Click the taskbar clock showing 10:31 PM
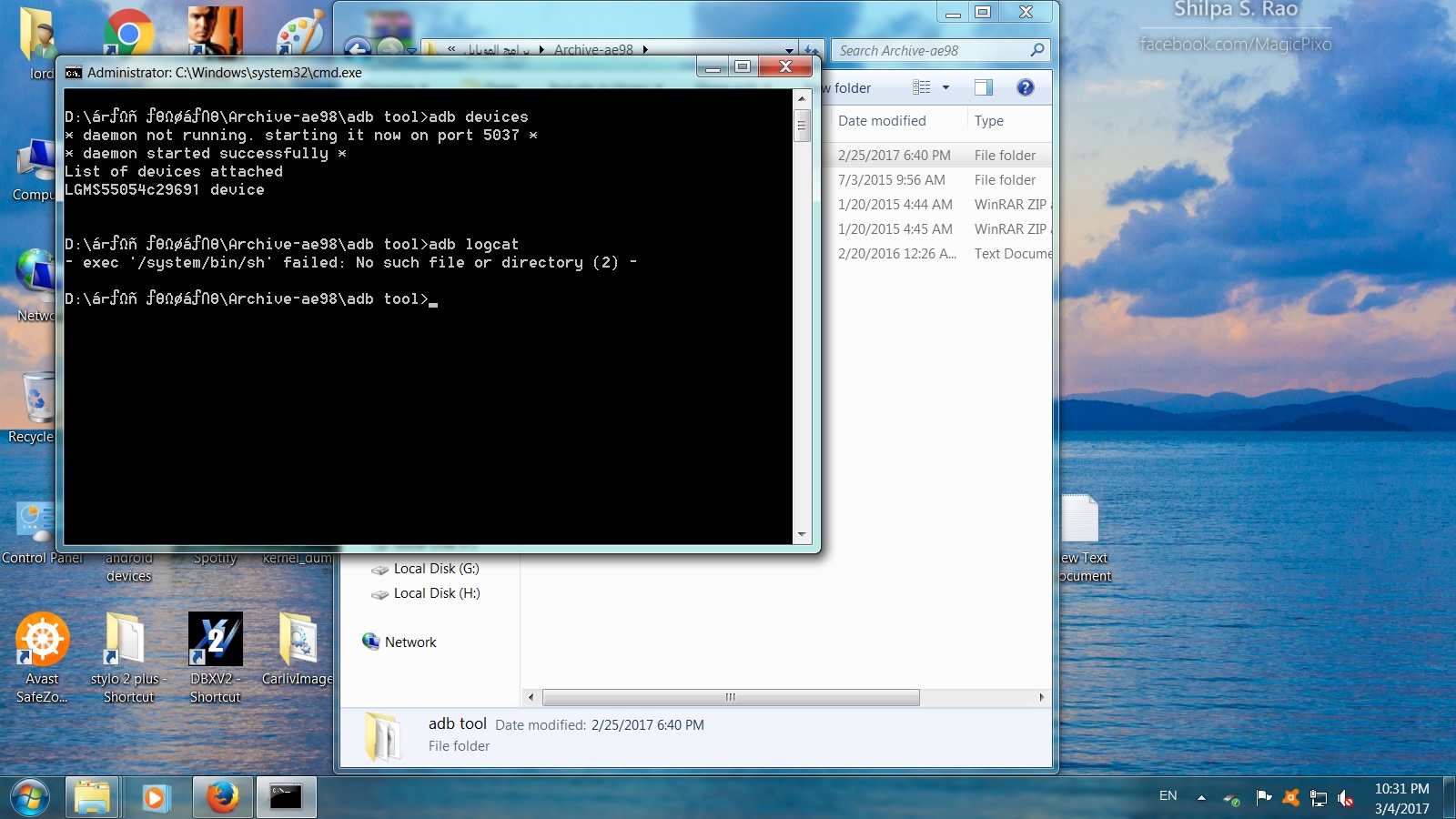The image size is (1456, 819). [1401, 798]
